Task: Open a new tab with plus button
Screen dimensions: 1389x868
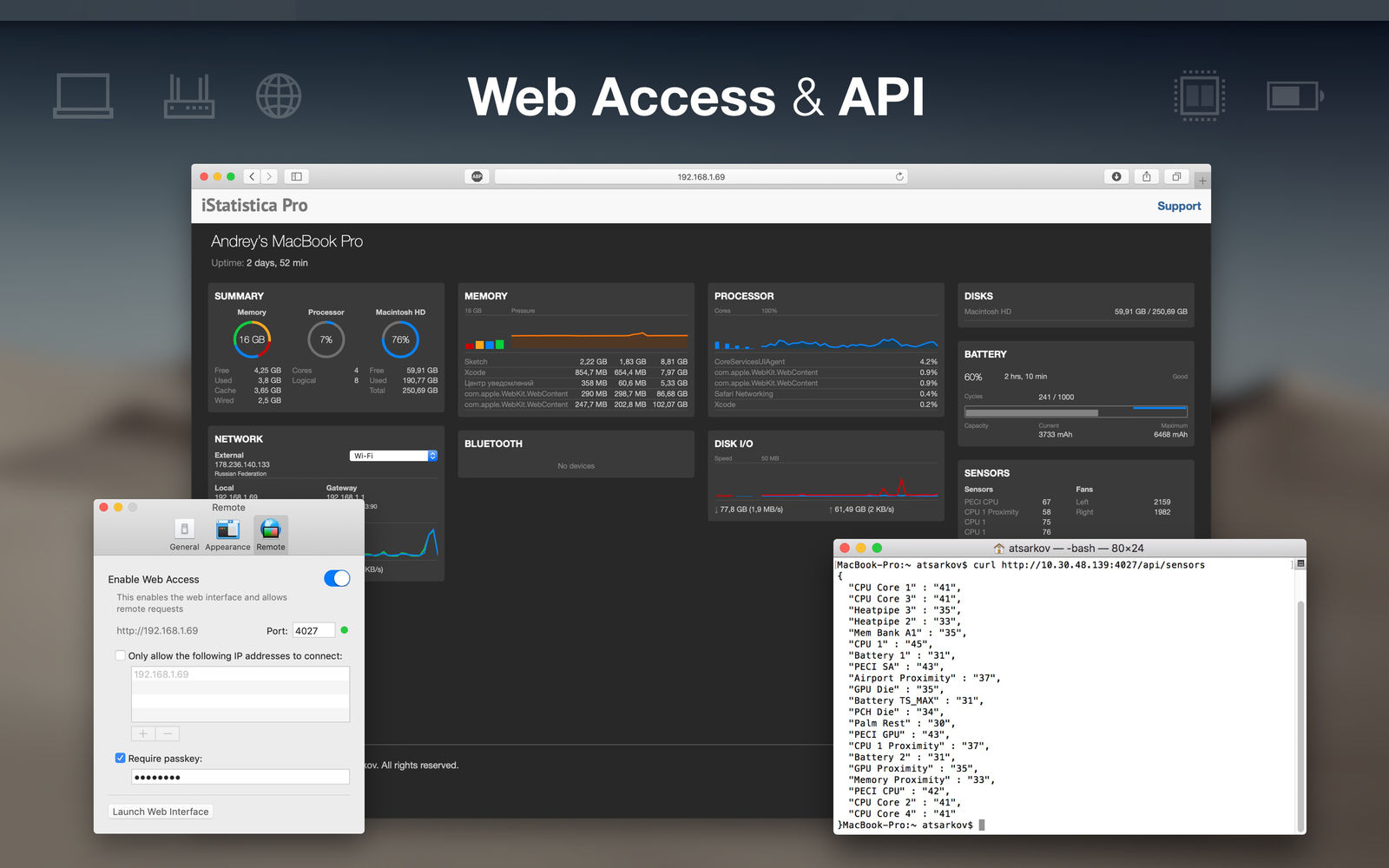Action: [1202, 181]
